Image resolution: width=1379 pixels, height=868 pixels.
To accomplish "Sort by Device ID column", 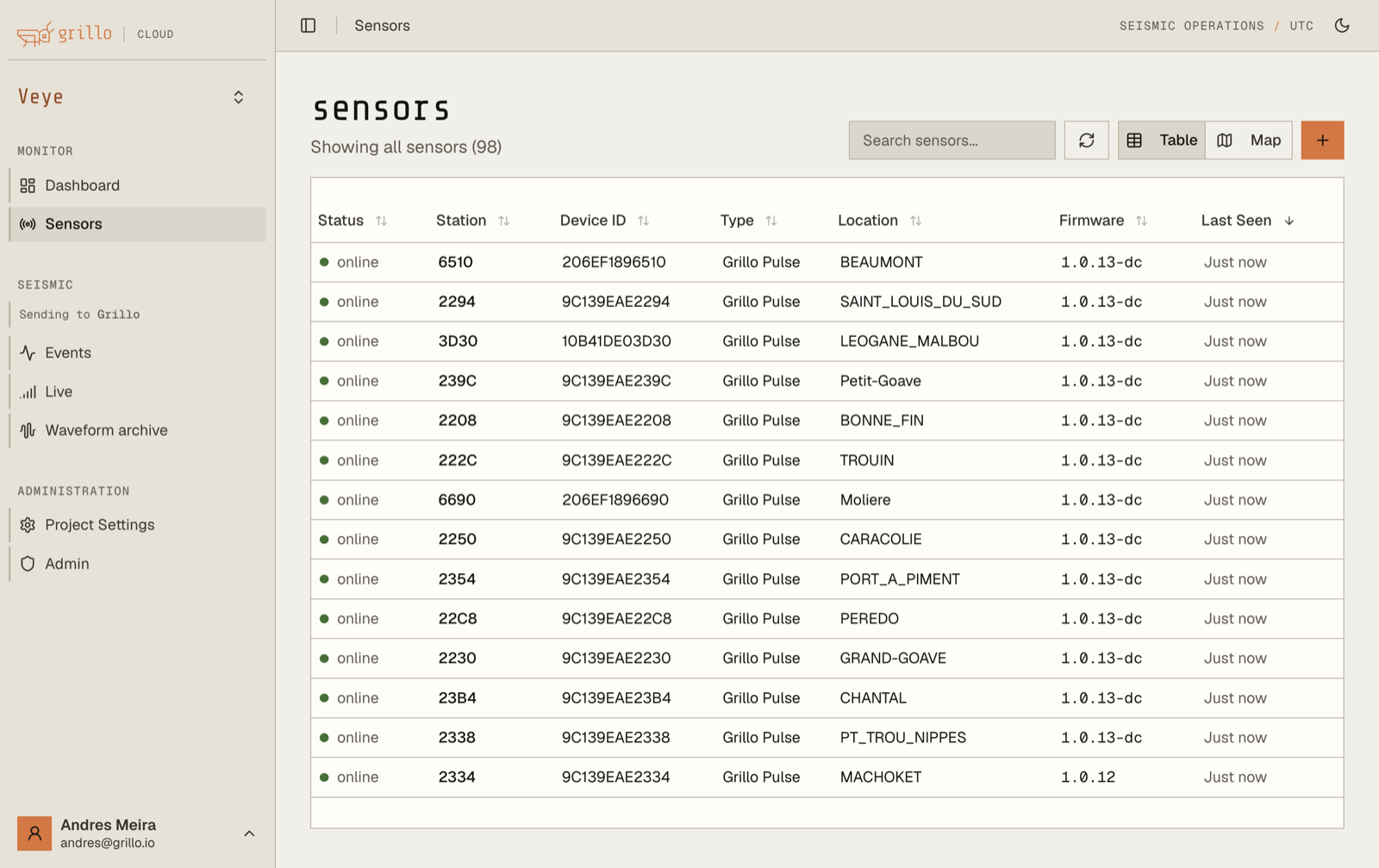I will coord(604,221).
